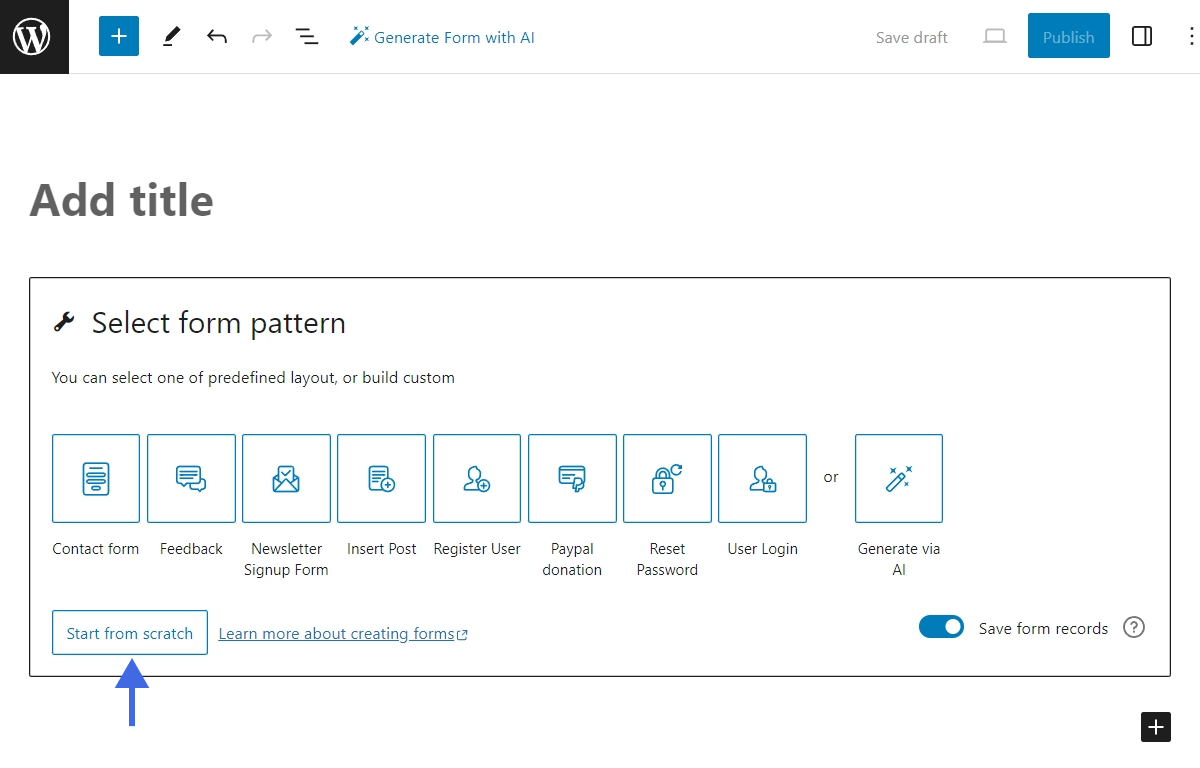1200x768 pixels.
Task: Click Start from scratch
Action: (129, 632)
